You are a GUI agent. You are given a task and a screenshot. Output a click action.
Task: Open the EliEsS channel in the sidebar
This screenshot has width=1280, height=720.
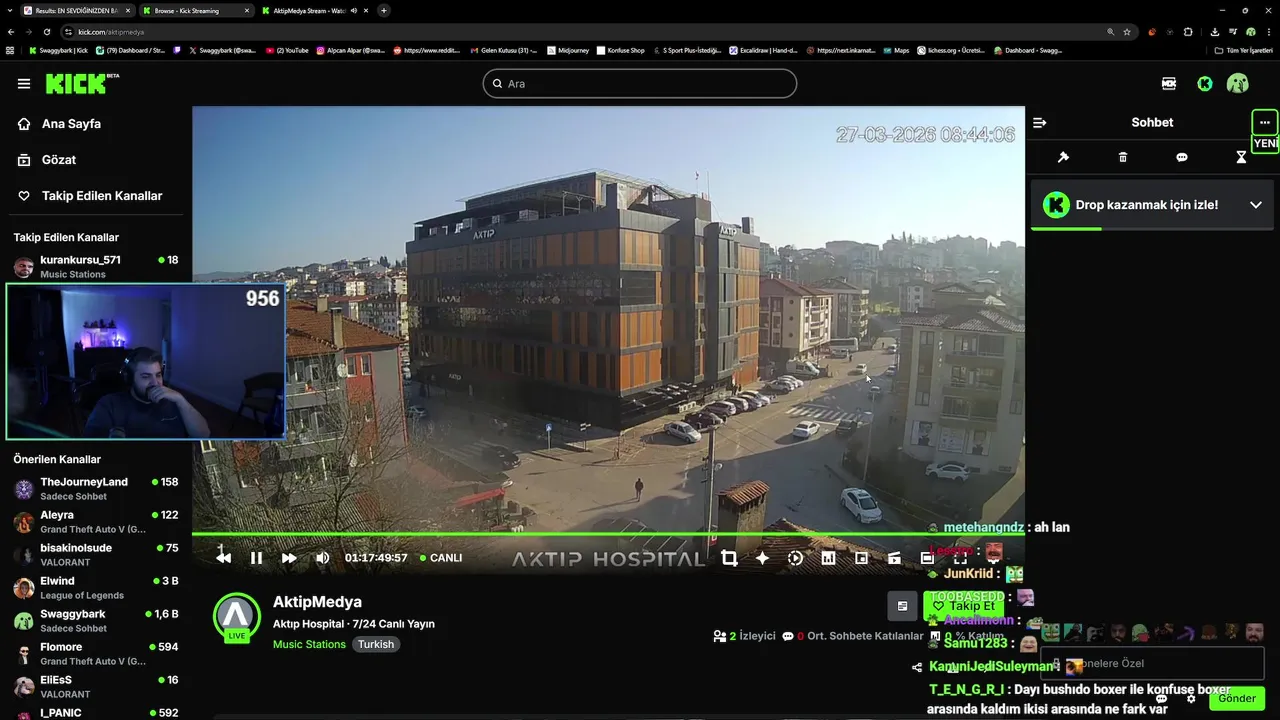pyautogui.click(x=96, y=686)
